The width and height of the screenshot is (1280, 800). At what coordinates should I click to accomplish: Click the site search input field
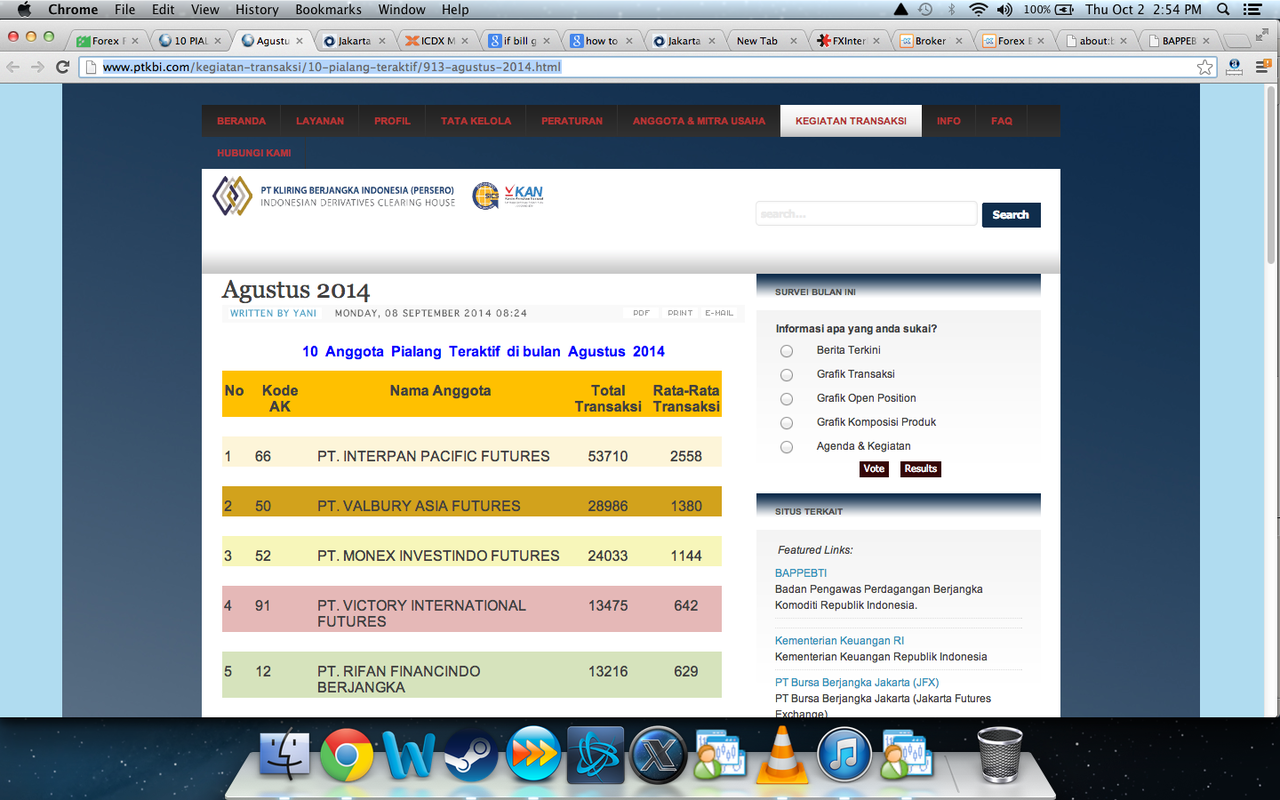click(x=866, y=214)
